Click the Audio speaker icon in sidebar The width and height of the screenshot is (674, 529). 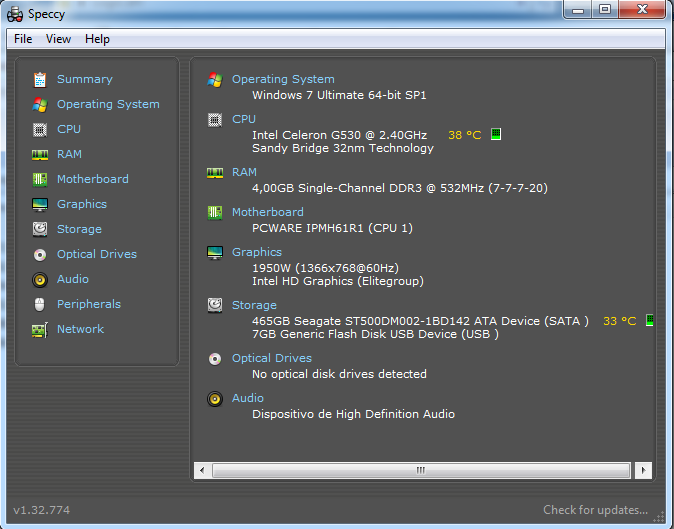coord(40,280)
